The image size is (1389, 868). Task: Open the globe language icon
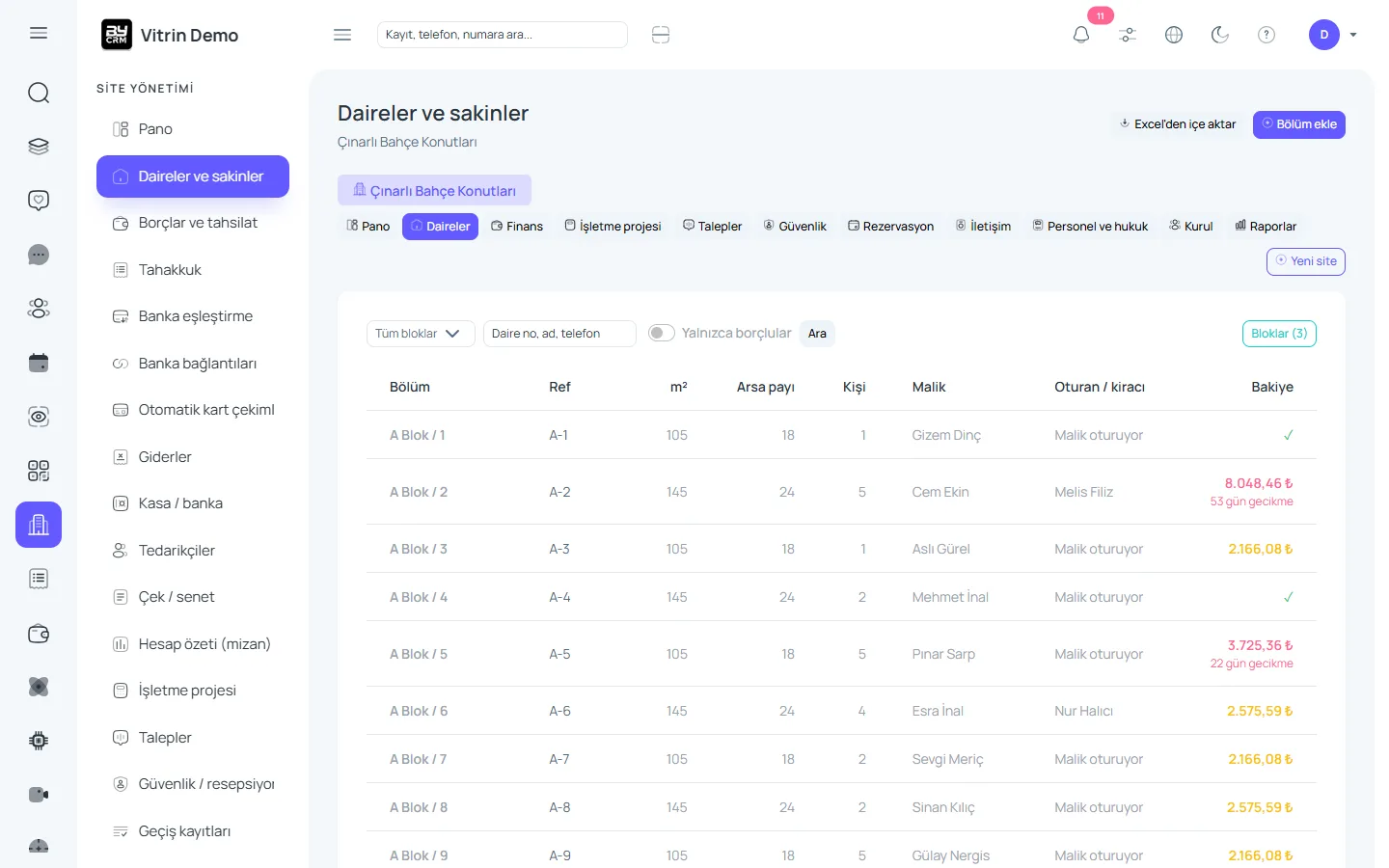(x=1174, y=35)
